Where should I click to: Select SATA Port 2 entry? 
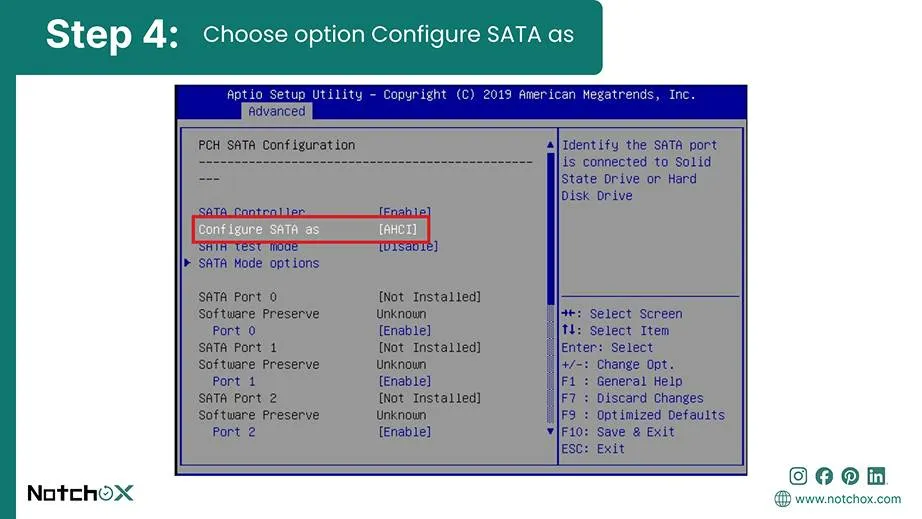[x=237, y=398]
